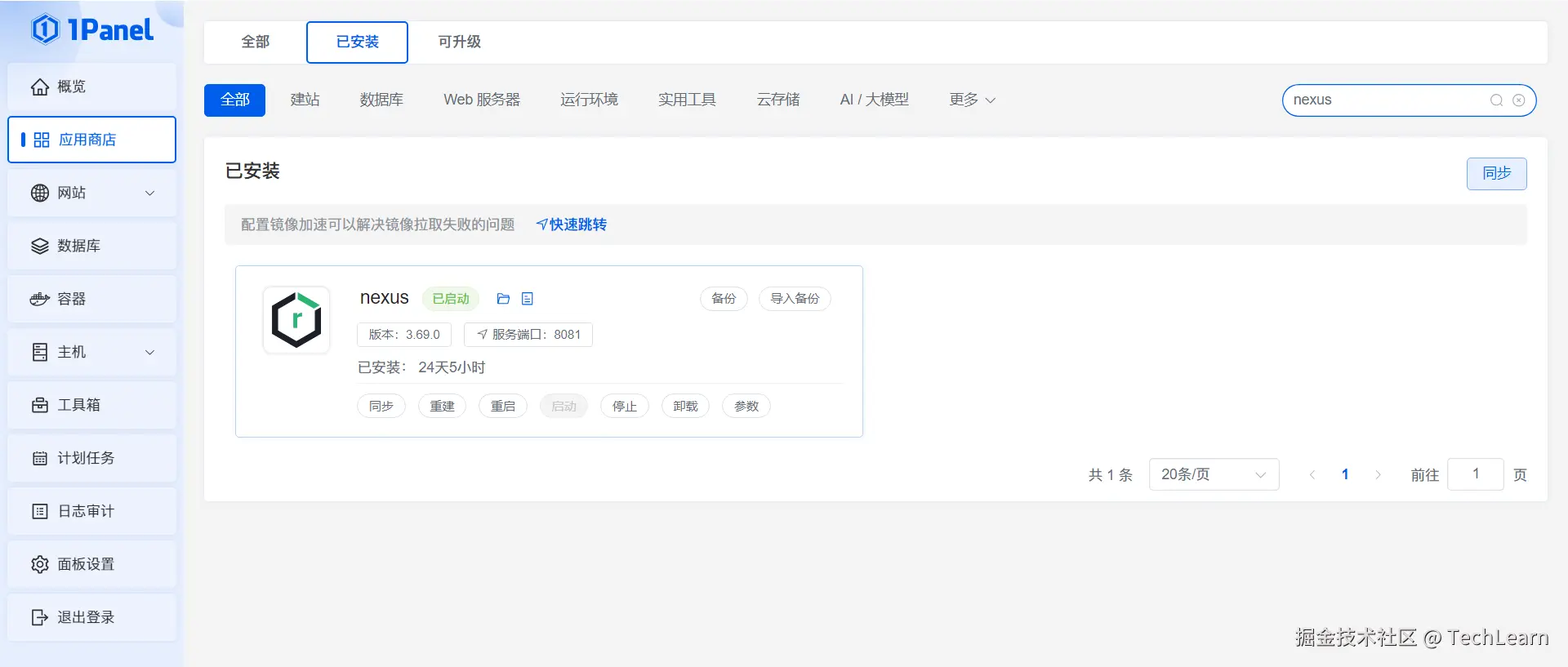Filter by 建站 category

[305, 100]
